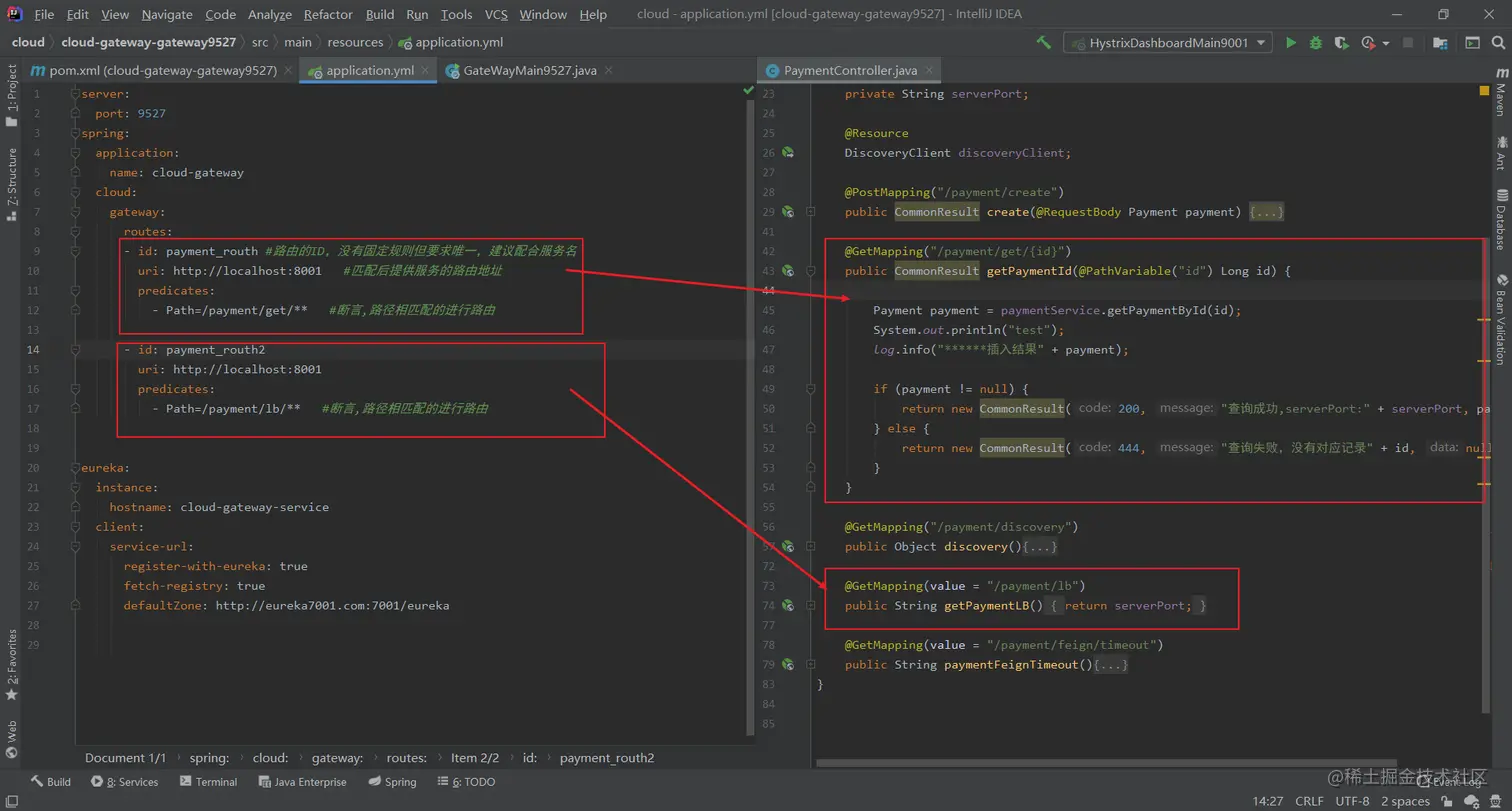
Task: Start debugging with the green bug icon
Action: pos(1316,43)
